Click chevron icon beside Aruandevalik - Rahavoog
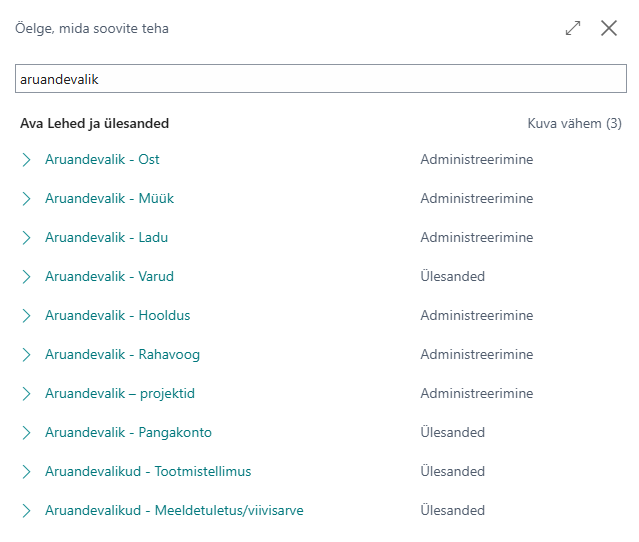 click(26, 355)
